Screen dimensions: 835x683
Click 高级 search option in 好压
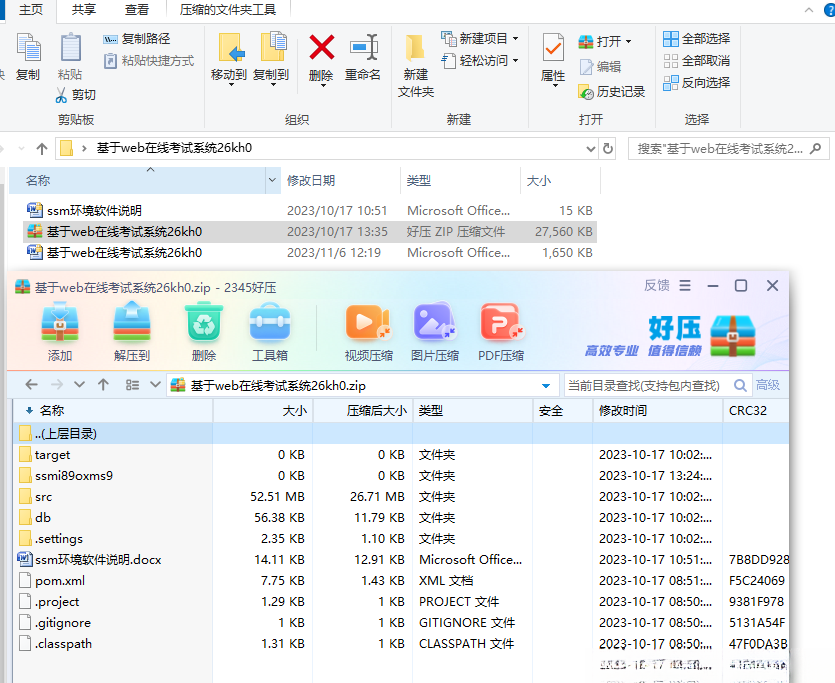pos(767,385)
